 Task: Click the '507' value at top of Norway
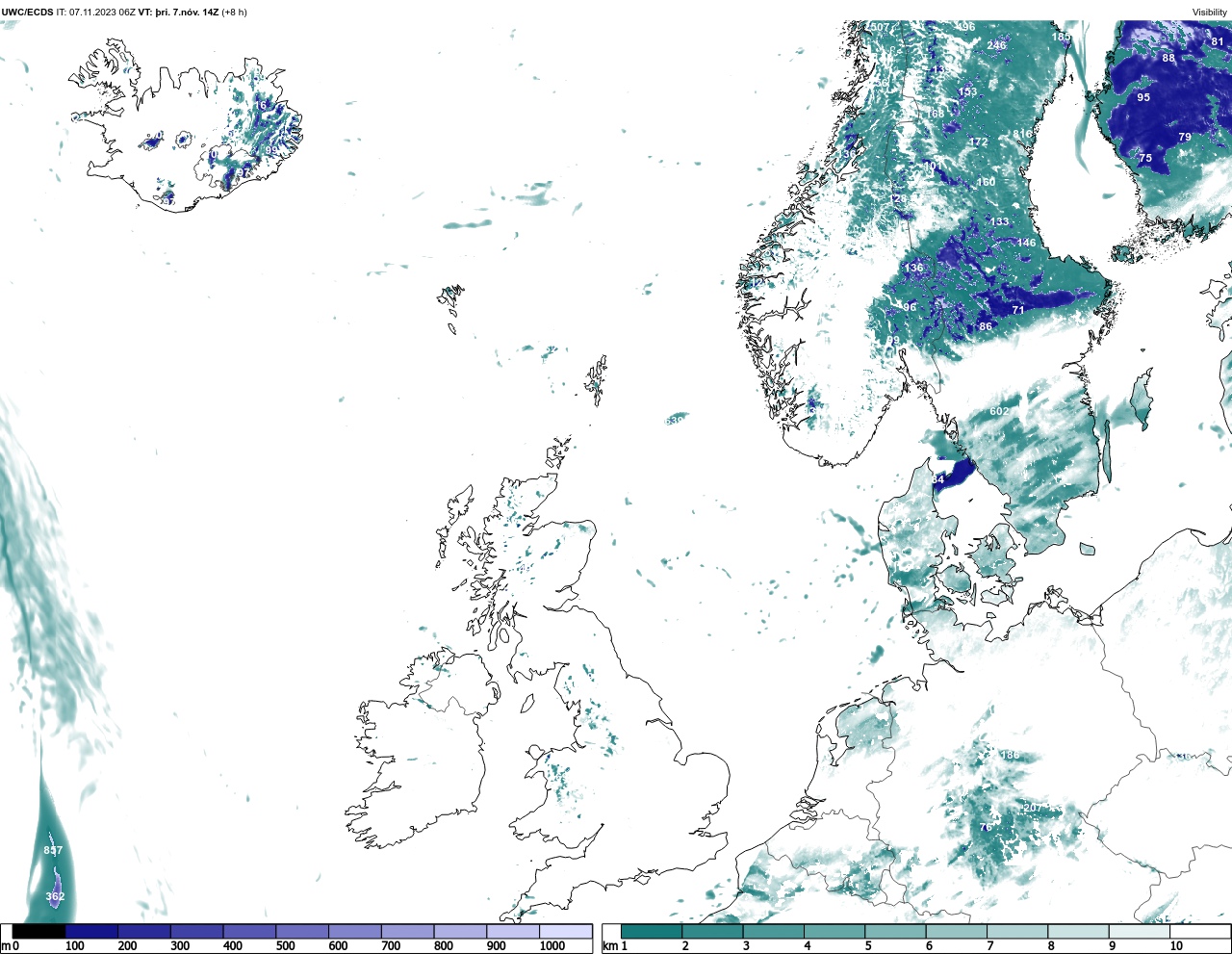coord(880,27)
